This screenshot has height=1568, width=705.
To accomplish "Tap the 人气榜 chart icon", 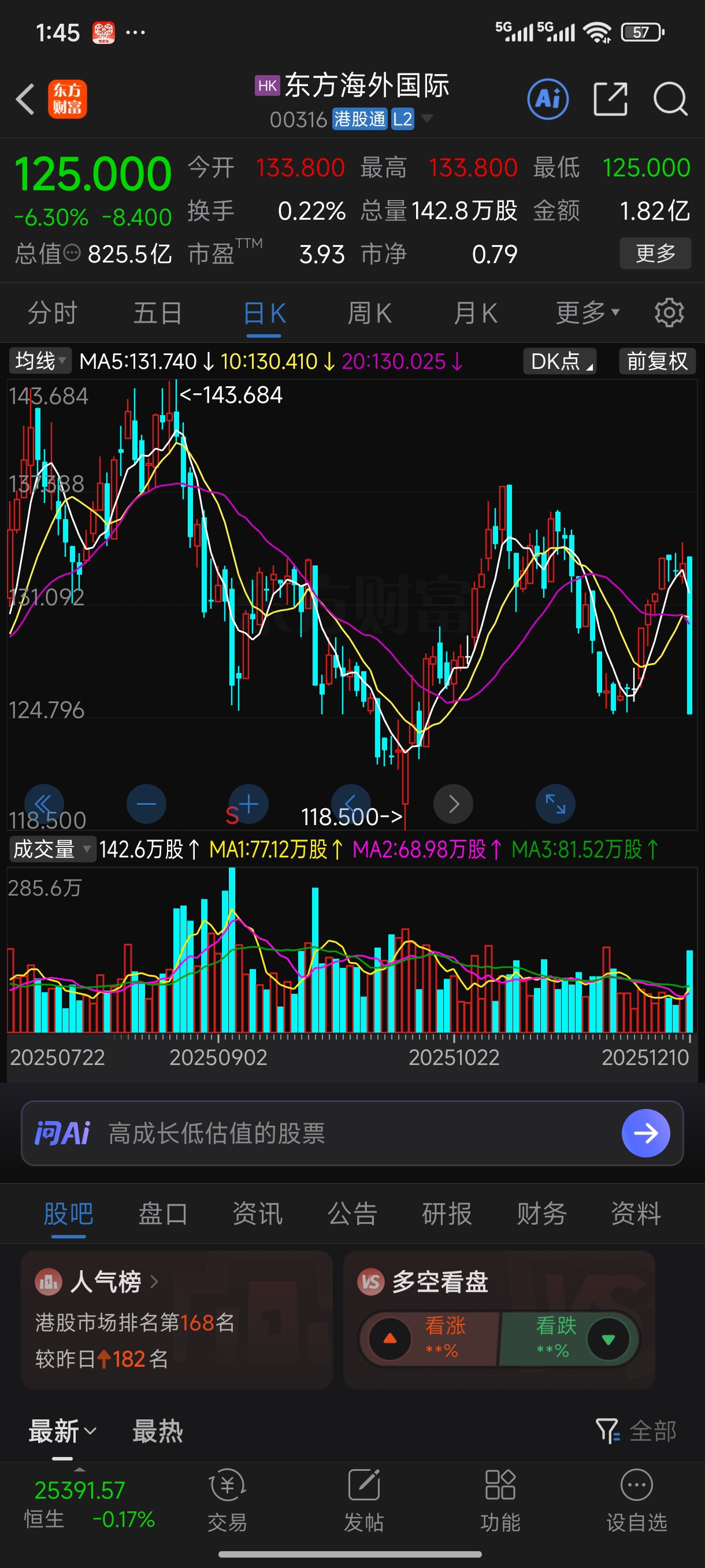I will 48,1282.
